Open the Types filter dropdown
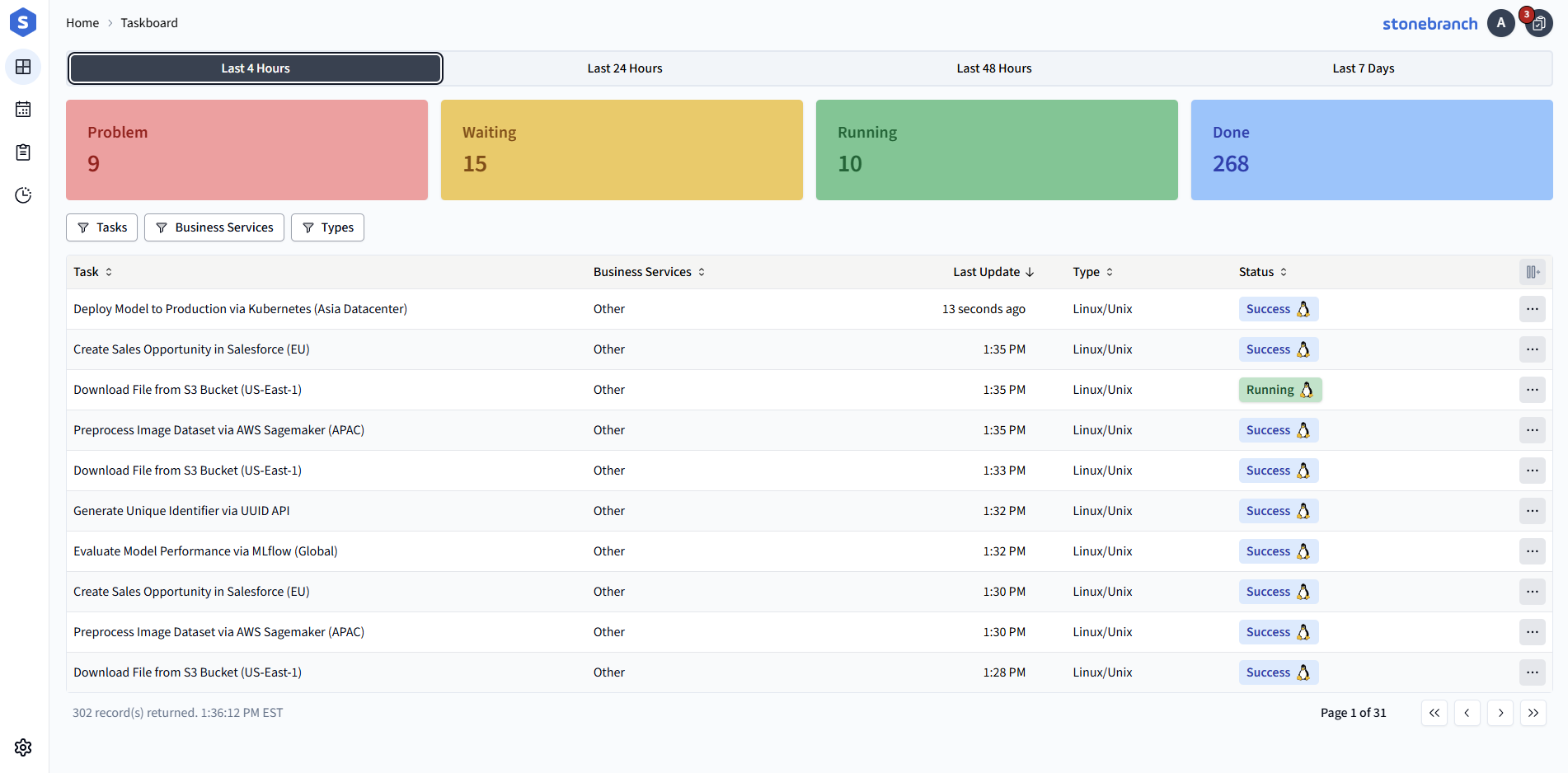Screen dimensions: 1568x773 click(327, 227)
